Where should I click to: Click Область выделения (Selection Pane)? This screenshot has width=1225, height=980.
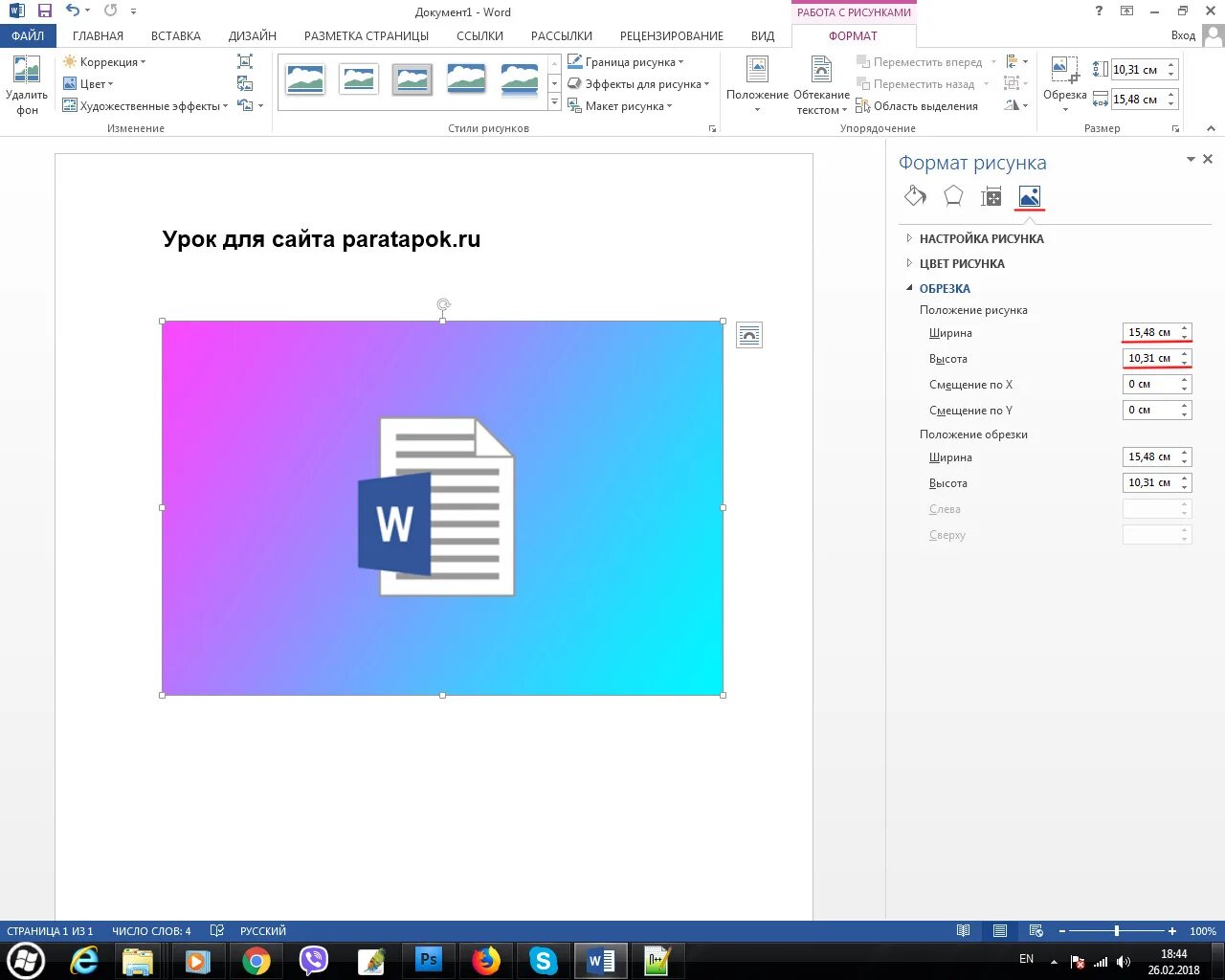tap(917, 106)
